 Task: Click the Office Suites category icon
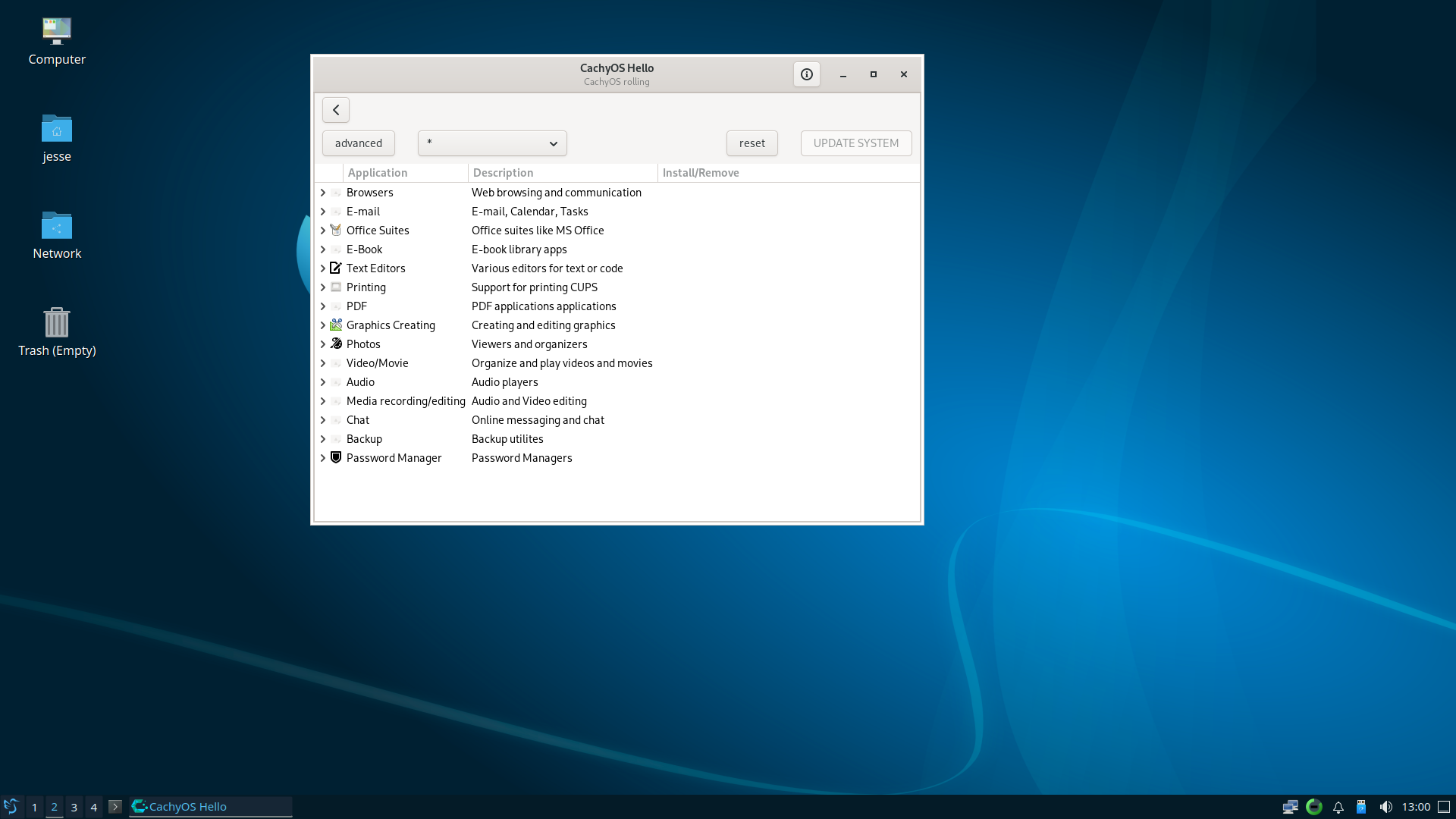pos(336,231)
